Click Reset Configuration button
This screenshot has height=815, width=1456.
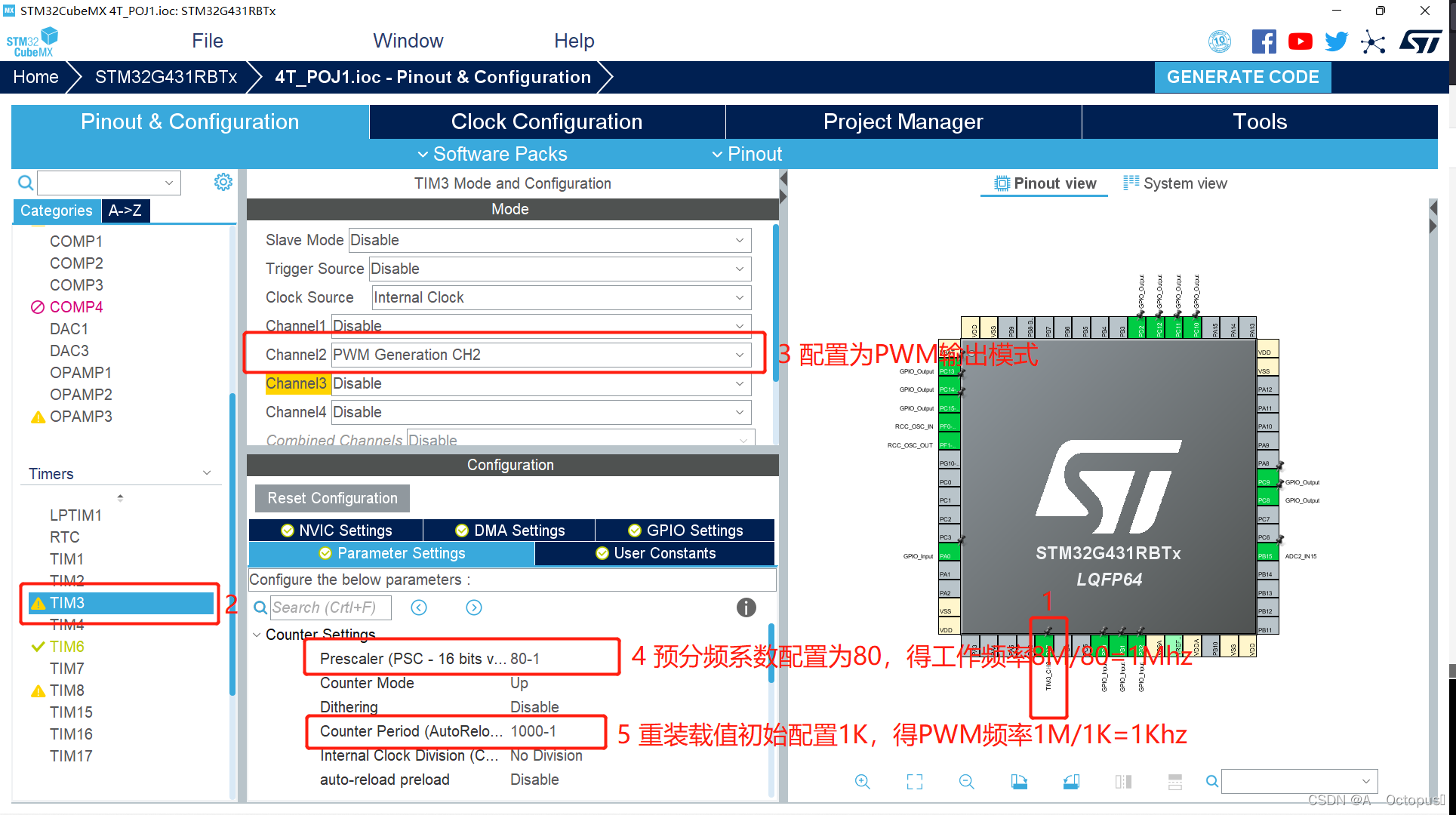332,498
